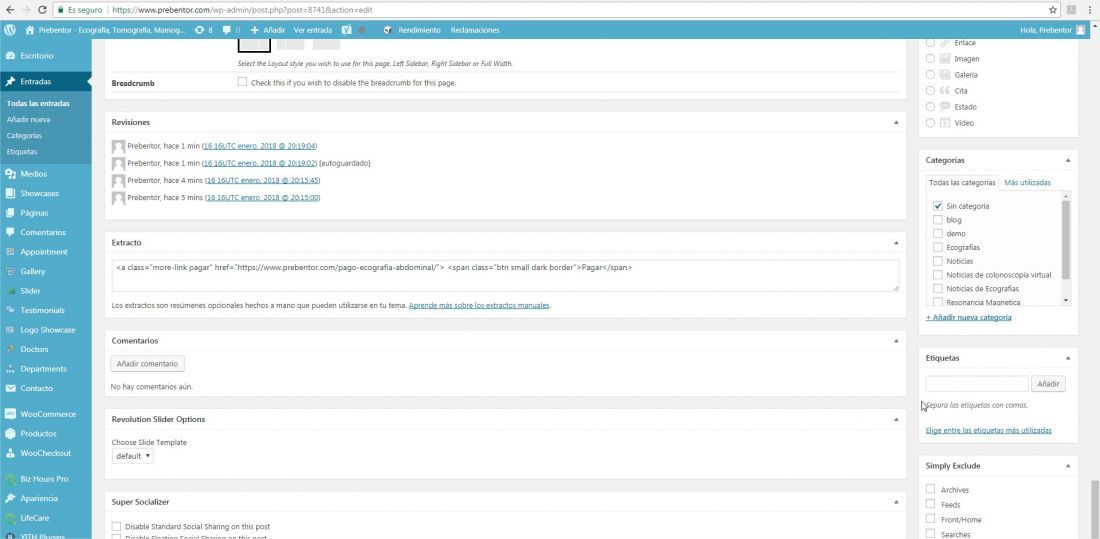The height and width of the screenshot is (539, 1100).
Task: Collapse the Etiquetas panel
Action: click(x=1068, y=358)
